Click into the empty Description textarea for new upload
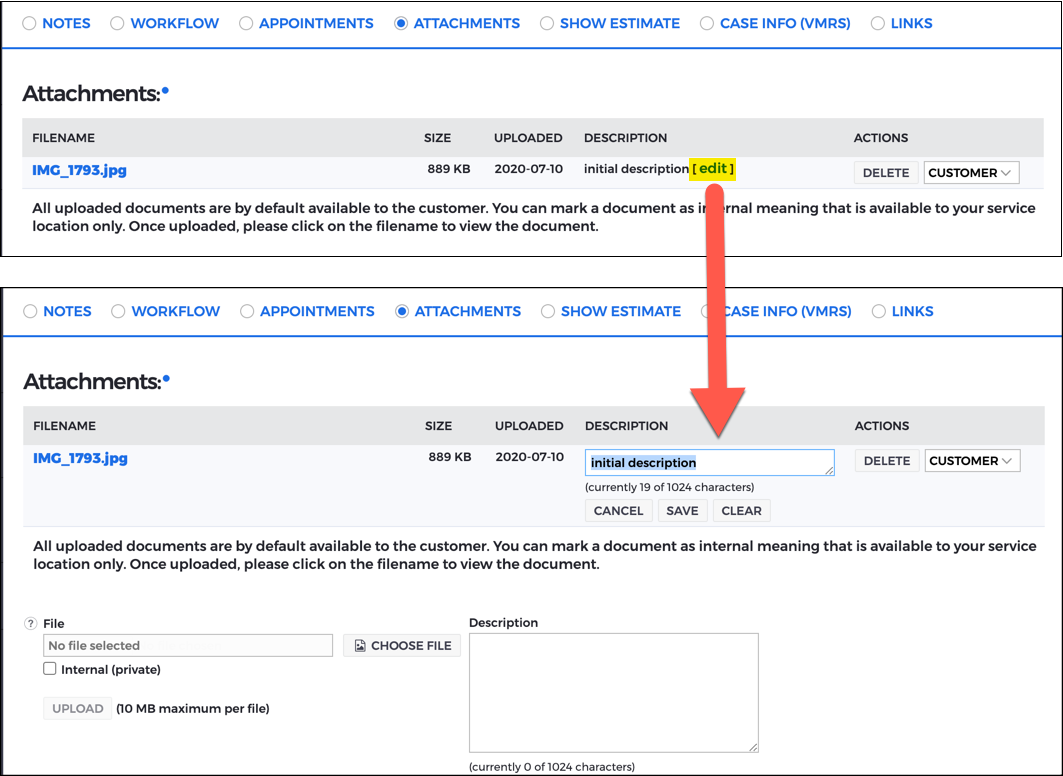 tap(614, 693)
